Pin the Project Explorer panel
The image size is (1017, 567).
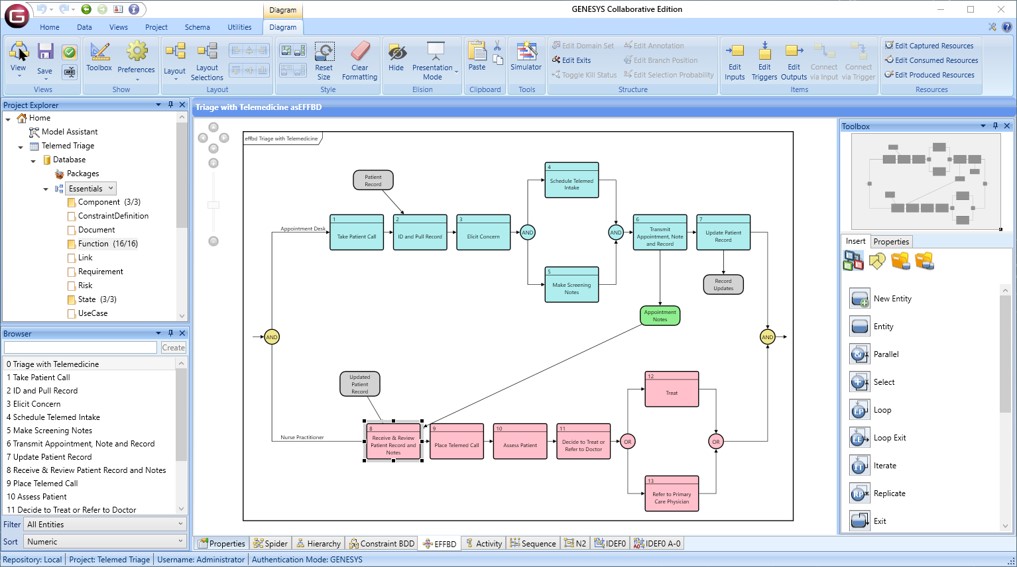(x=170, y=105)
